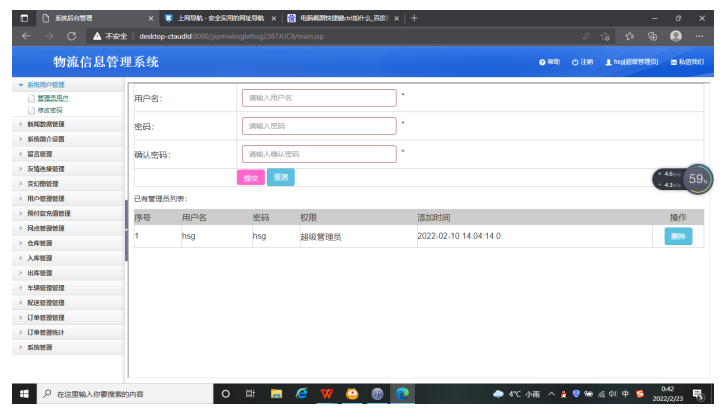The width and height of the screenshot is (728, 414).
Task: Show hidden system tray icons
Action: (x=551, y=394)
